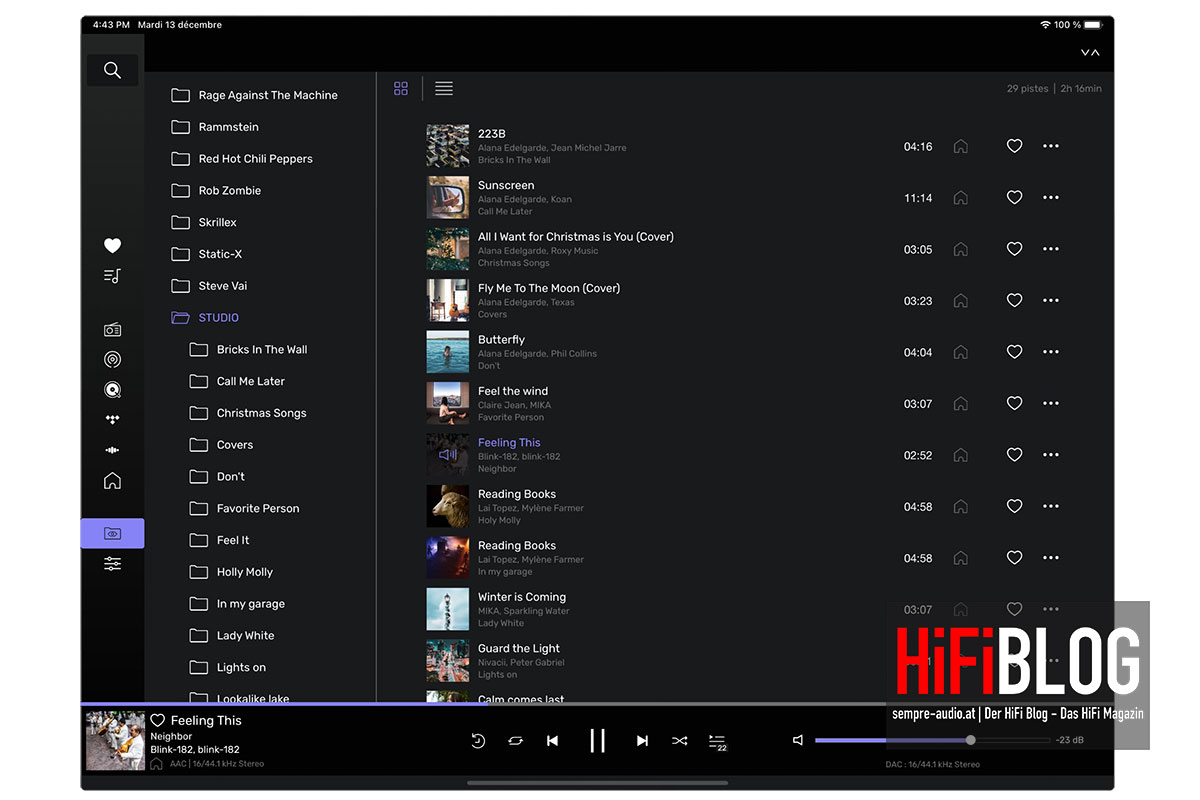Viewport: 1200px width, 800px height.
Task: Open the Rage Against The Machine folder
Action: pos(255,95)
